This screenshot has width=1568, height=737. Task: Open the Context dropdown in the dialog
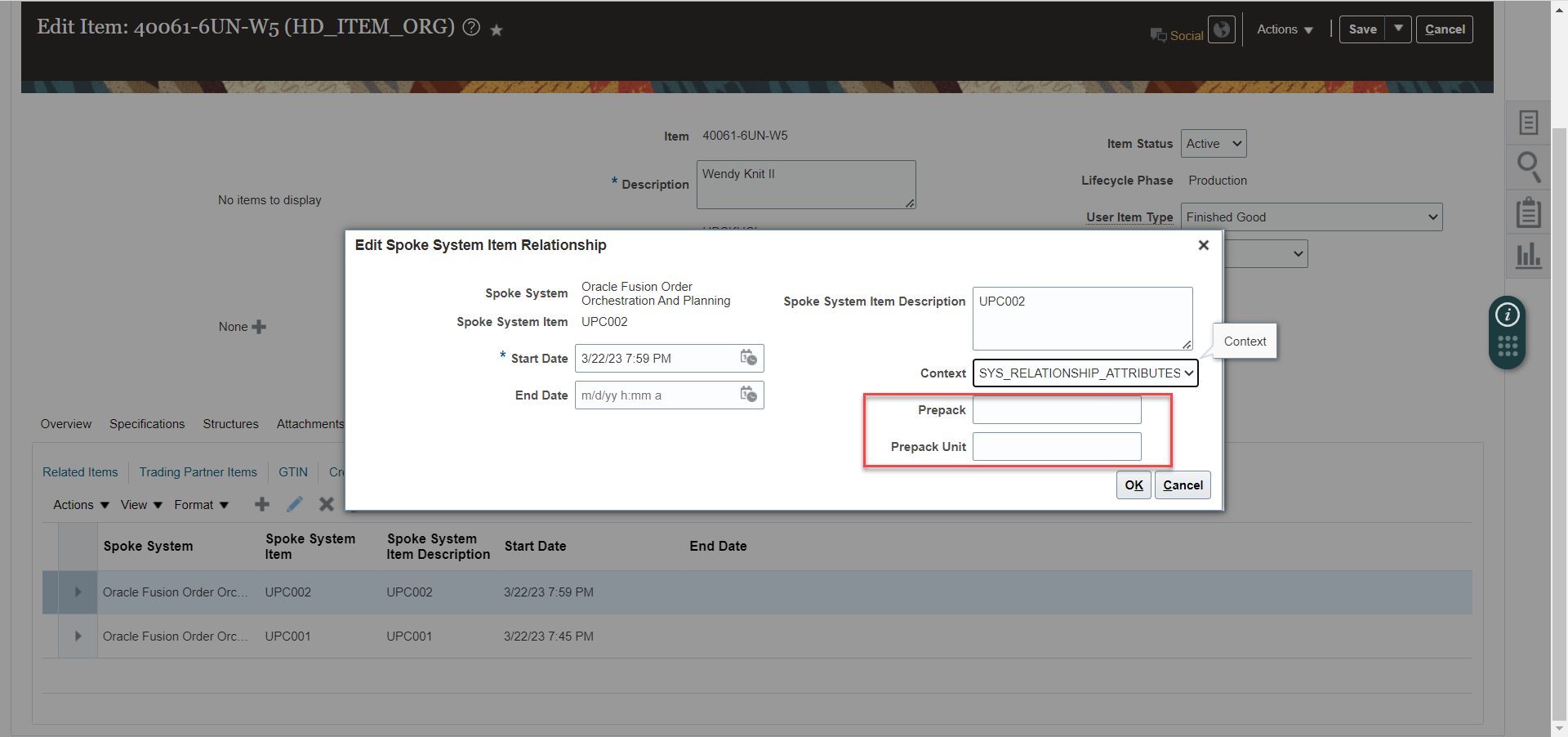tap(1085, 373)
